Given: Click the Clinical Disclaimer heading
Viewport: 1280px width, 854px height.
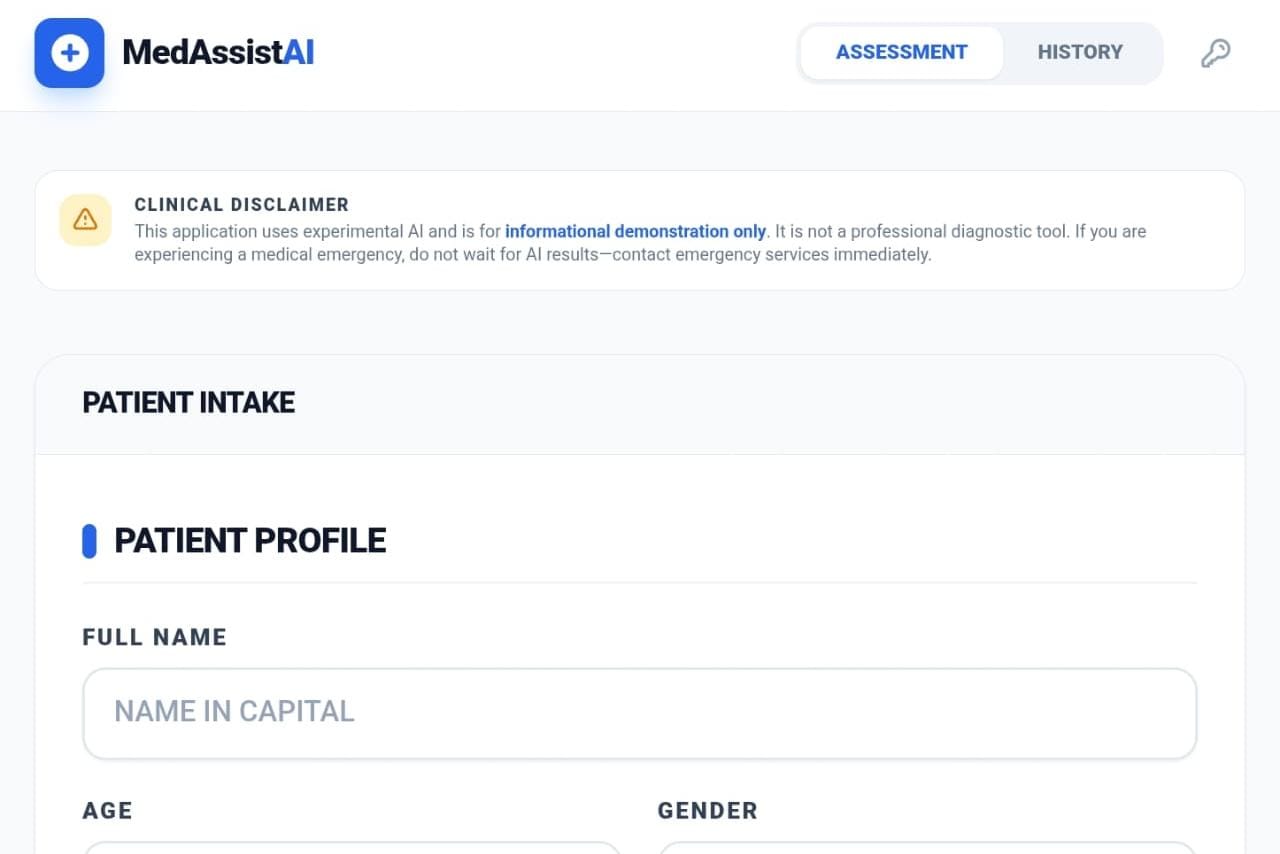Looking at the screenshot, I should point(241,205).
